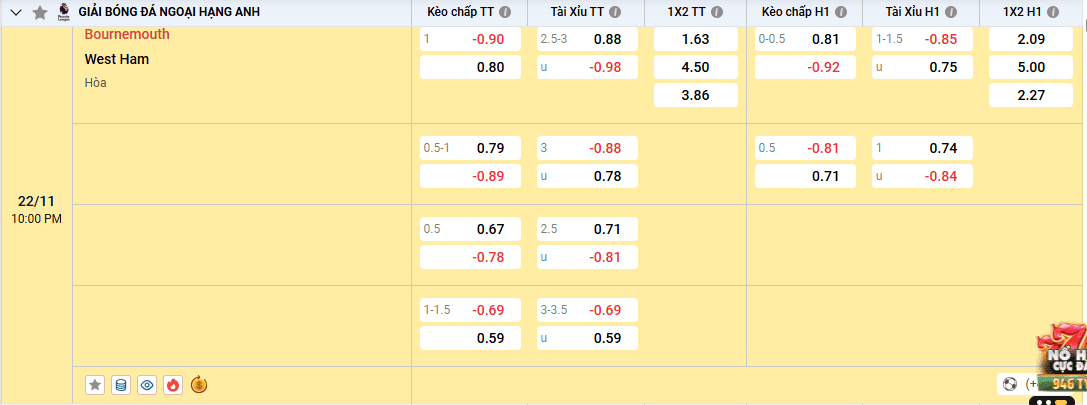Image resolution: width=1087 pixels, height=405 pixels.
Task: Click the hot flame icon
Action: pyautogui.click(x=173, y=385)
